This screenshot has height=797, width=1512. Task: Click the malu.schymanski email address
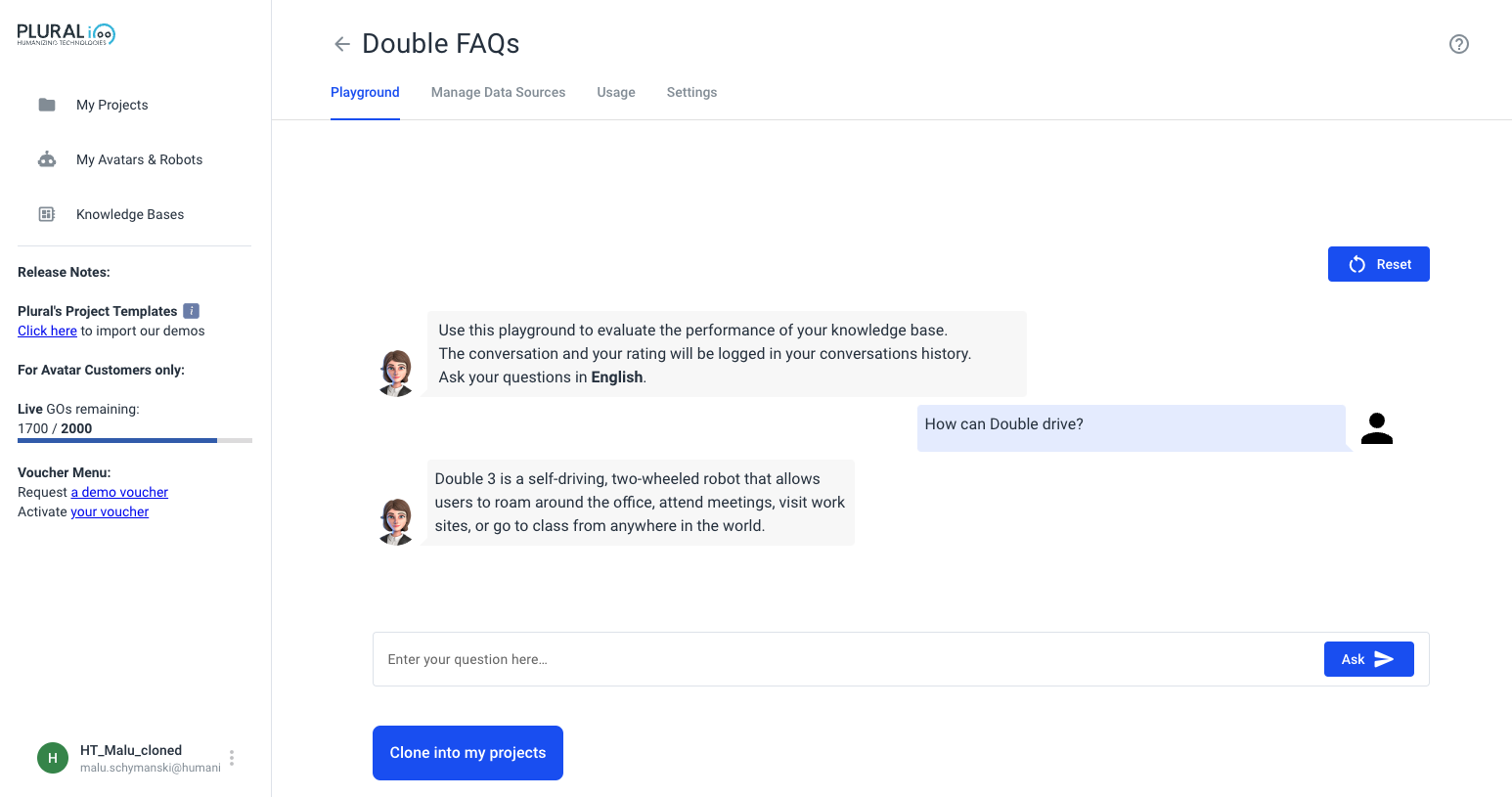[x=151, y=768]
